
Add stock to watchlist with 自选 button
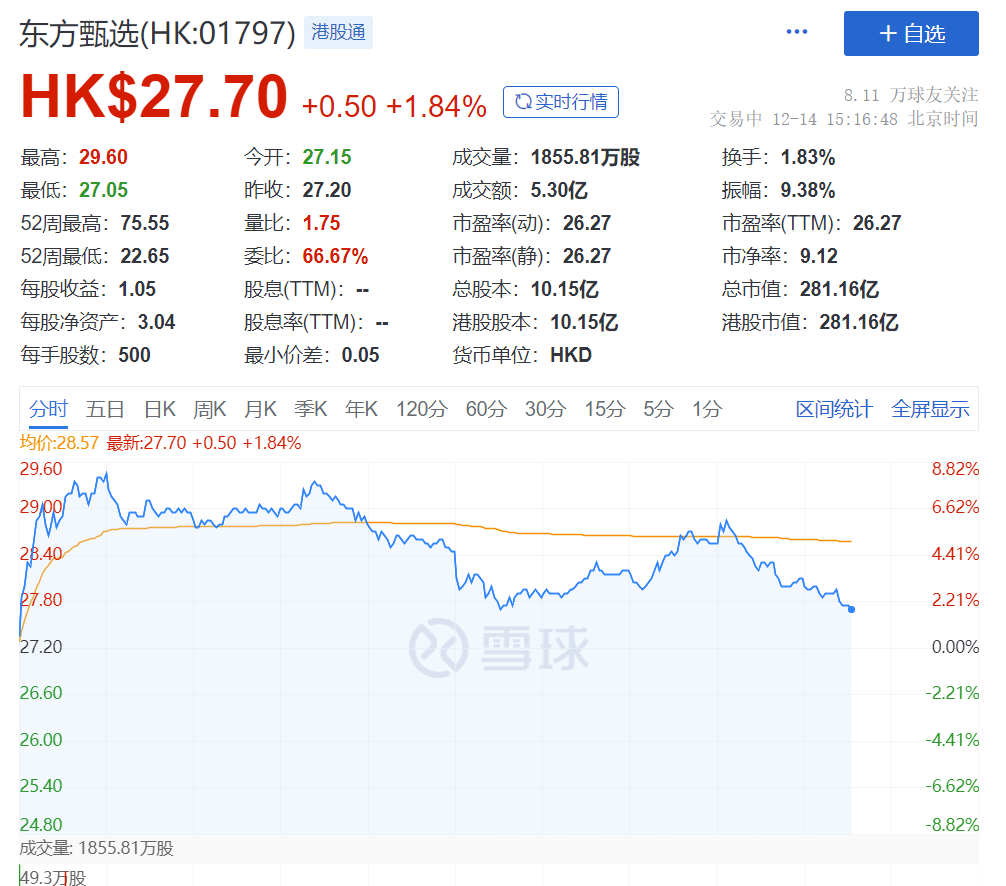pyautogui.click(x=911, y=33)
